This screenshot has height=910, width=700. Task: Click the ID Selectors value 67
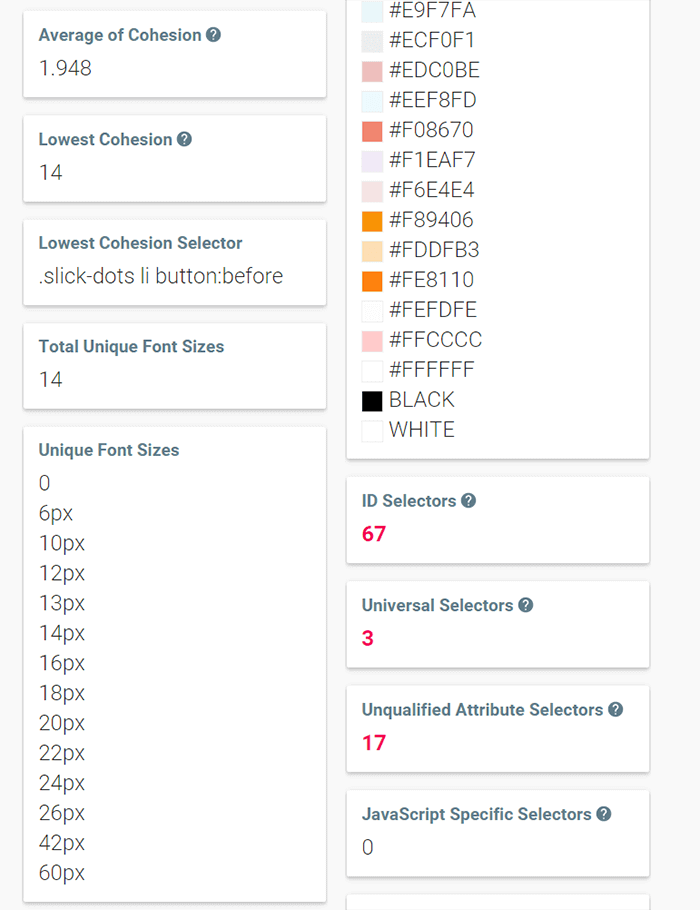point(373,534)
